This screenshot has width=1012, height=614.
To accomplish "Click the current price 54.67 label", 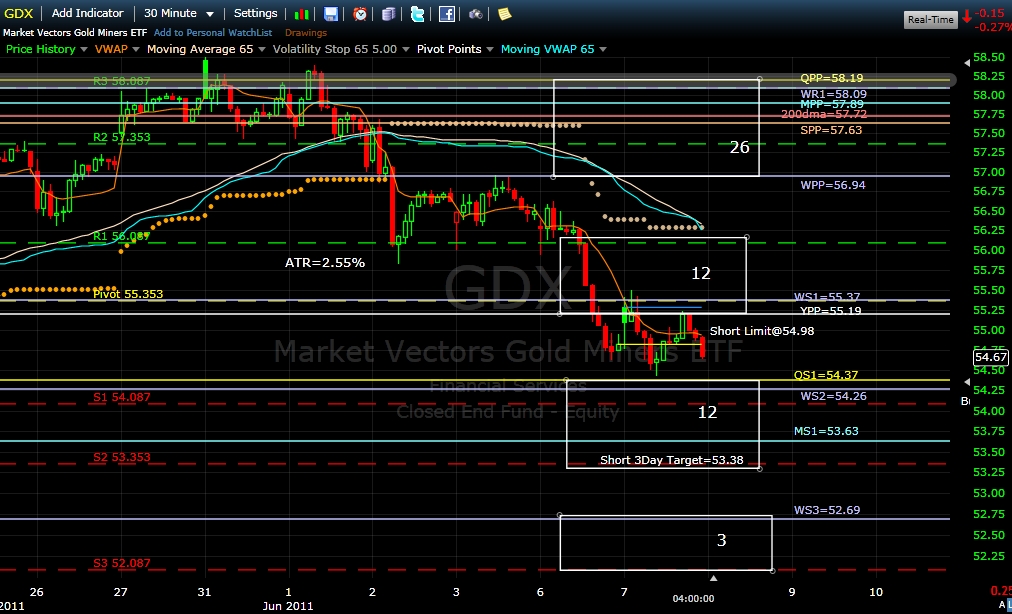I will [x=991, y=357].
